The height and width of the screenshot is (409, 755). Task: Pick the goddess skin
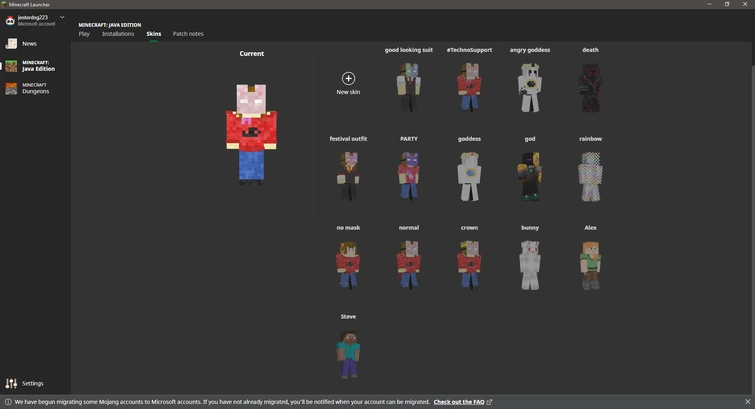(x=469, y=176)
